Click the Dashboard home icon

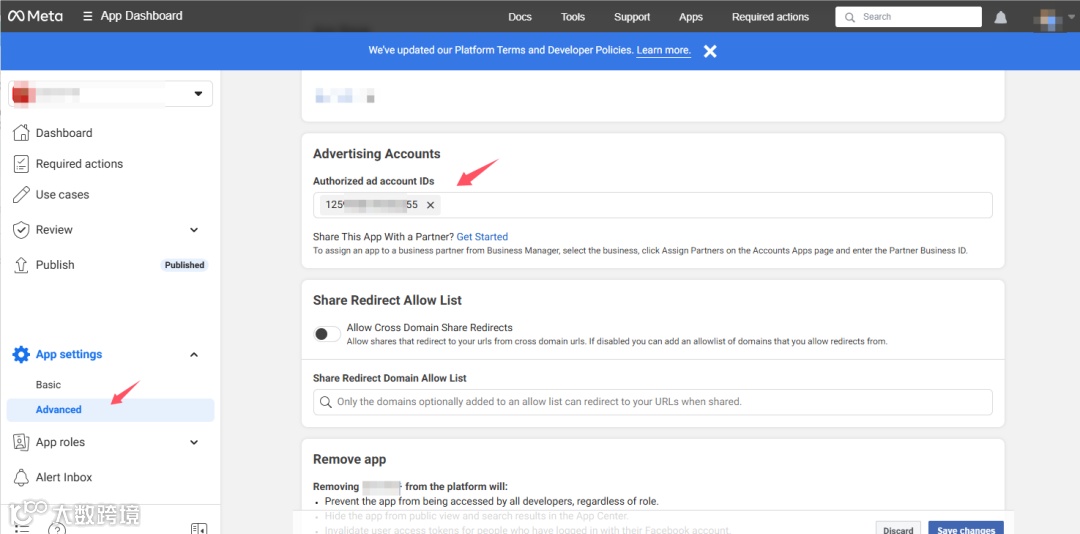21,133
